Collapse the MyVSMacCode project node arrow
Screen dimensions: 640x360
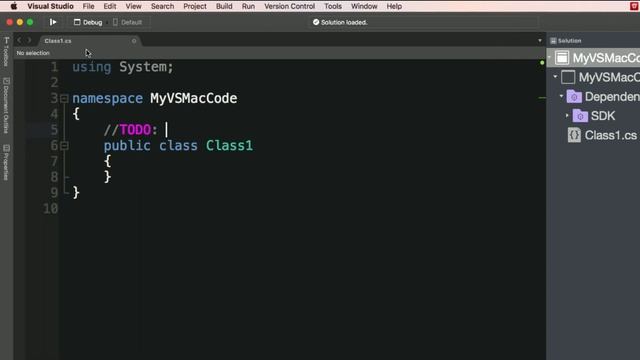click(555, 76)
